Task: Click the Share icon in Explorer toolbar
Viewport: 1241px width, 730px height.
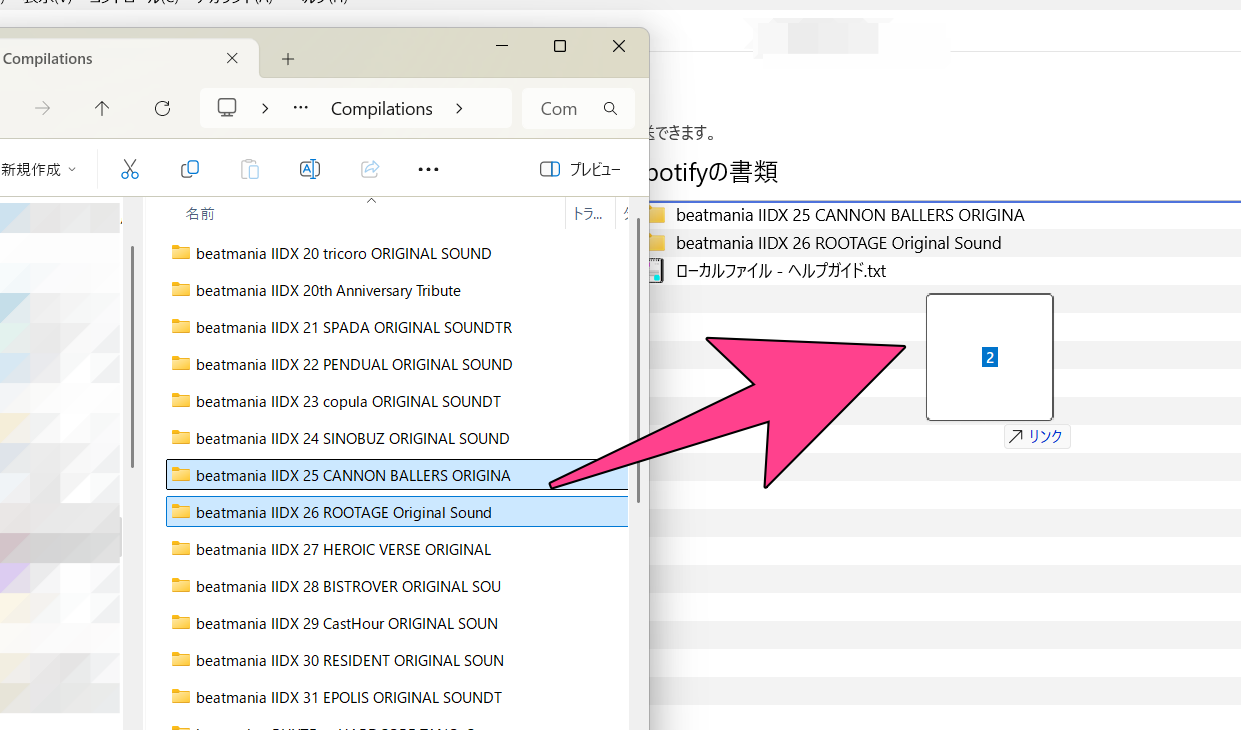Action: [x=370, y=169]
